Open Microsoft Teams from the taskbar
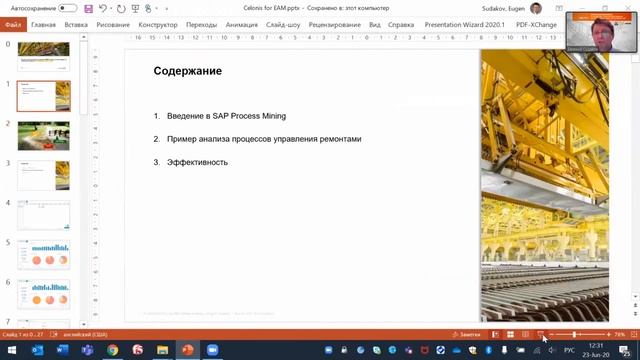 pos(87,350)
